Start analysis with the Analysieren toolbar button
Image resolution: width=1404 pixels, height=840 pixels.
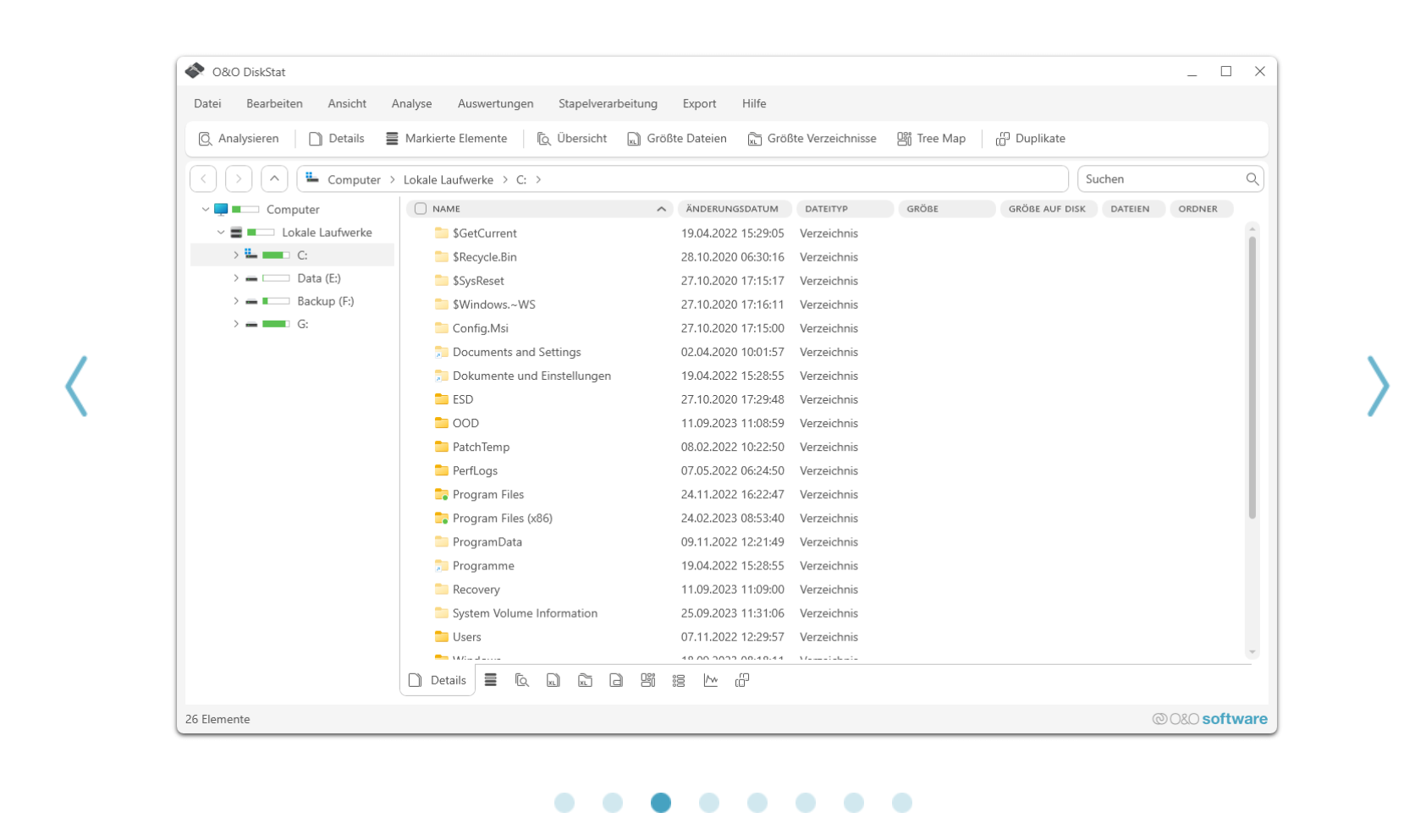click(238, 139)
